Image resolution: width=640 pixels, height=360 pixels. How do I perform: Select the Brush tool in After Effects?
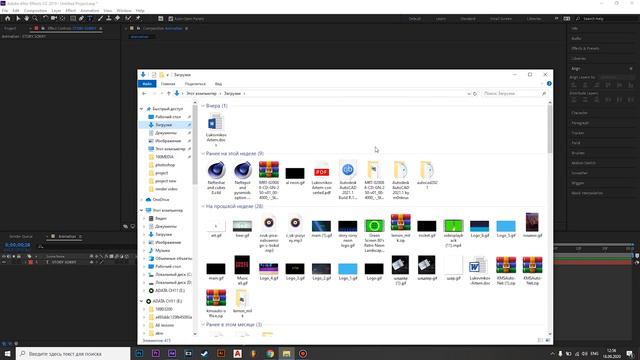pos(100,18)
